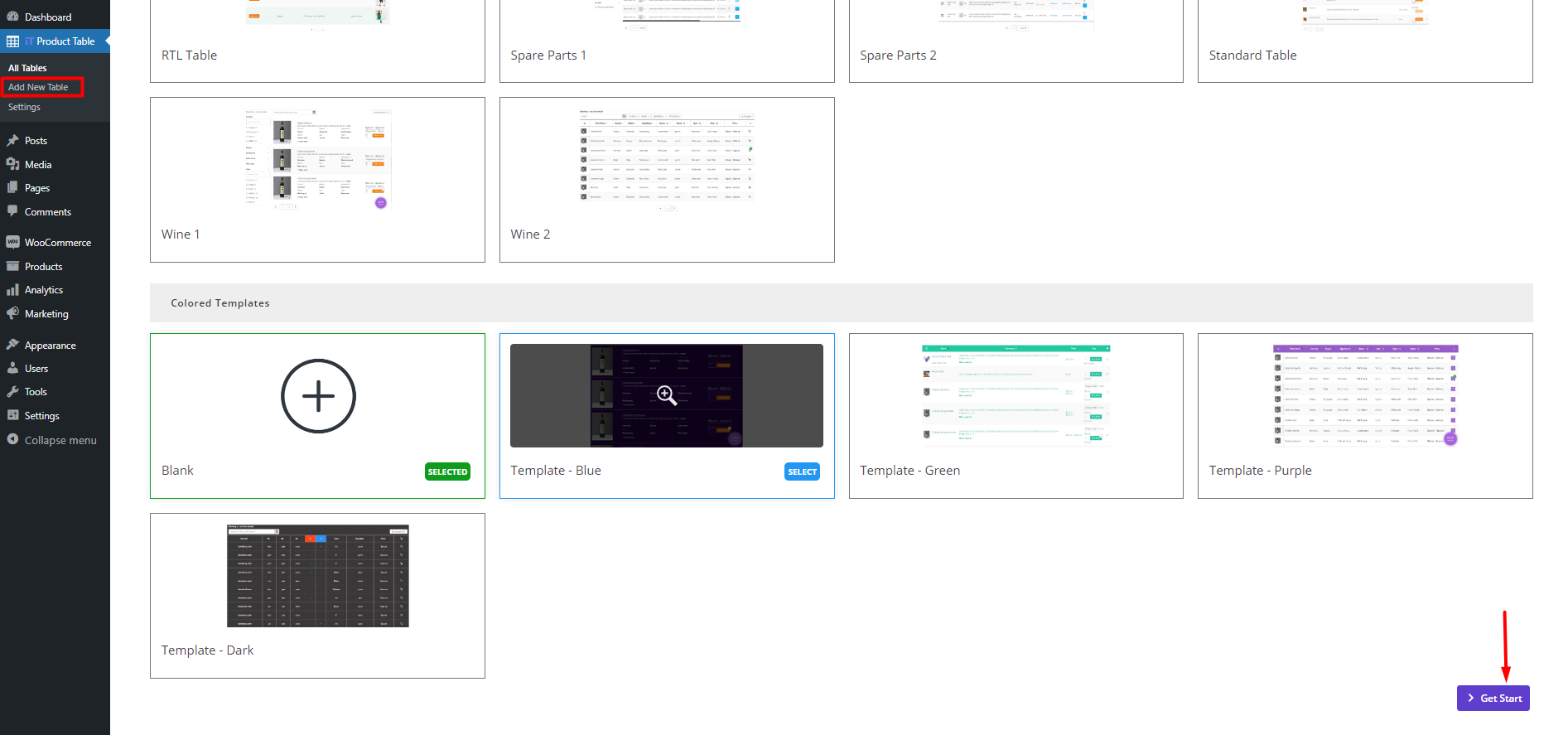
Task: Choose the Template - Dark thumbnail
Action: point(317,575)
